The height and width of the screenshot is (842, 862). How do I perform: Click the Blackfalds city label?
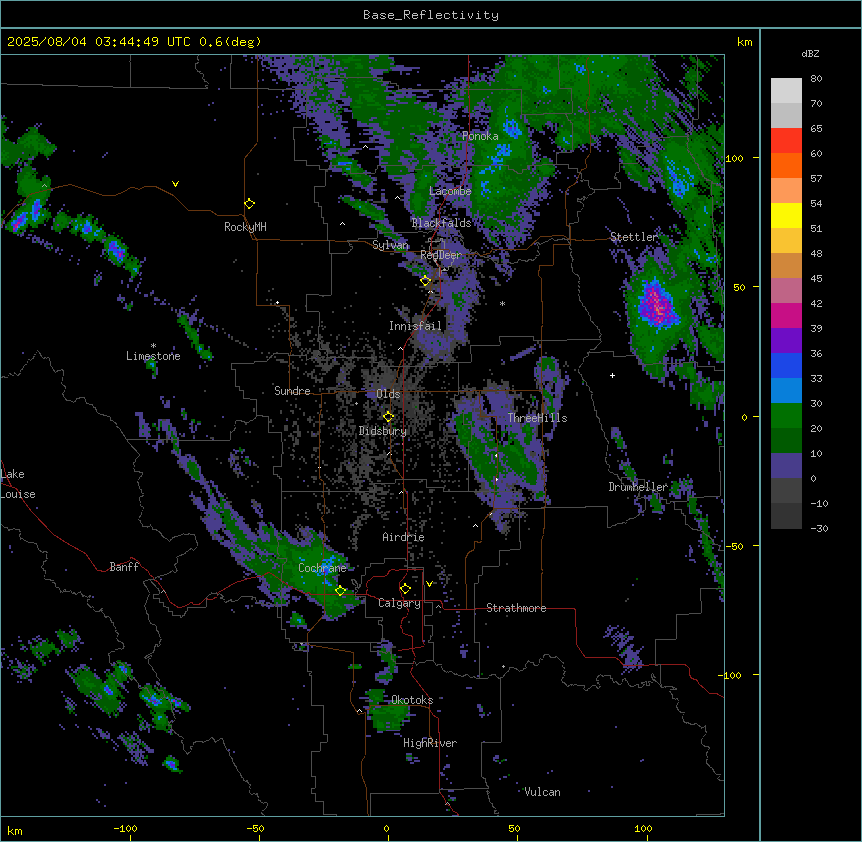[441, 223]
